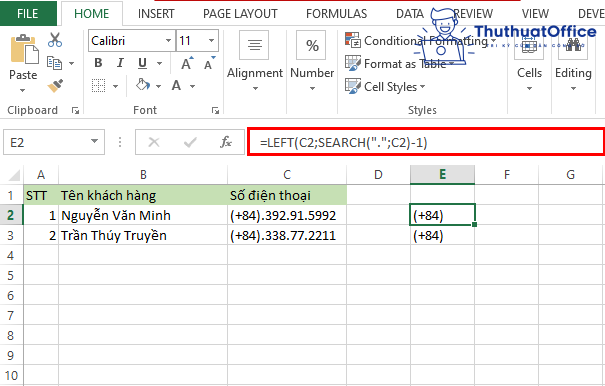Expand Number group arrow

click(312, 89)
